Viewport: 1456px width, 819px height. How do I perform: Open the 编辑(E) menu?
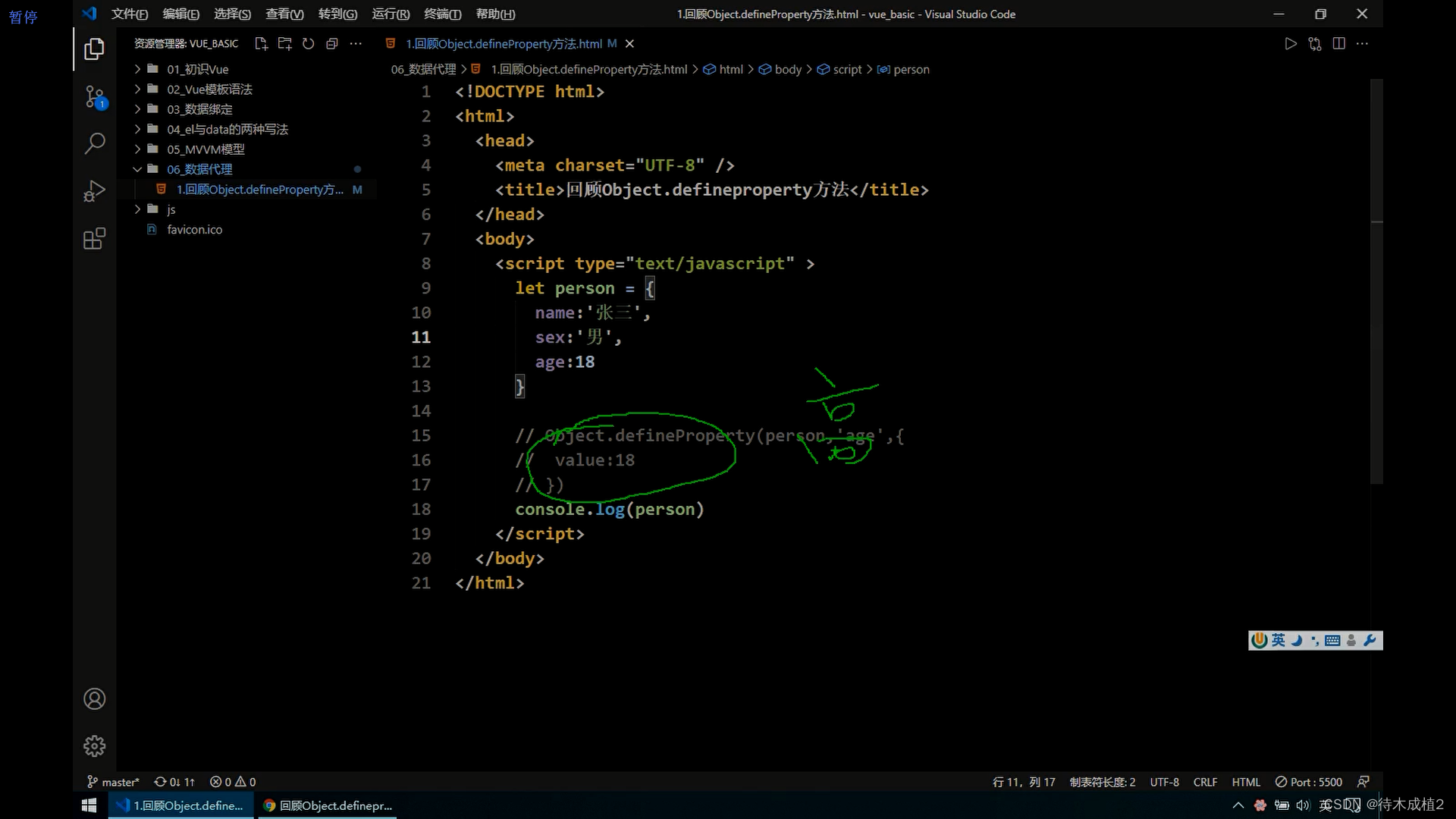point(181,14)
